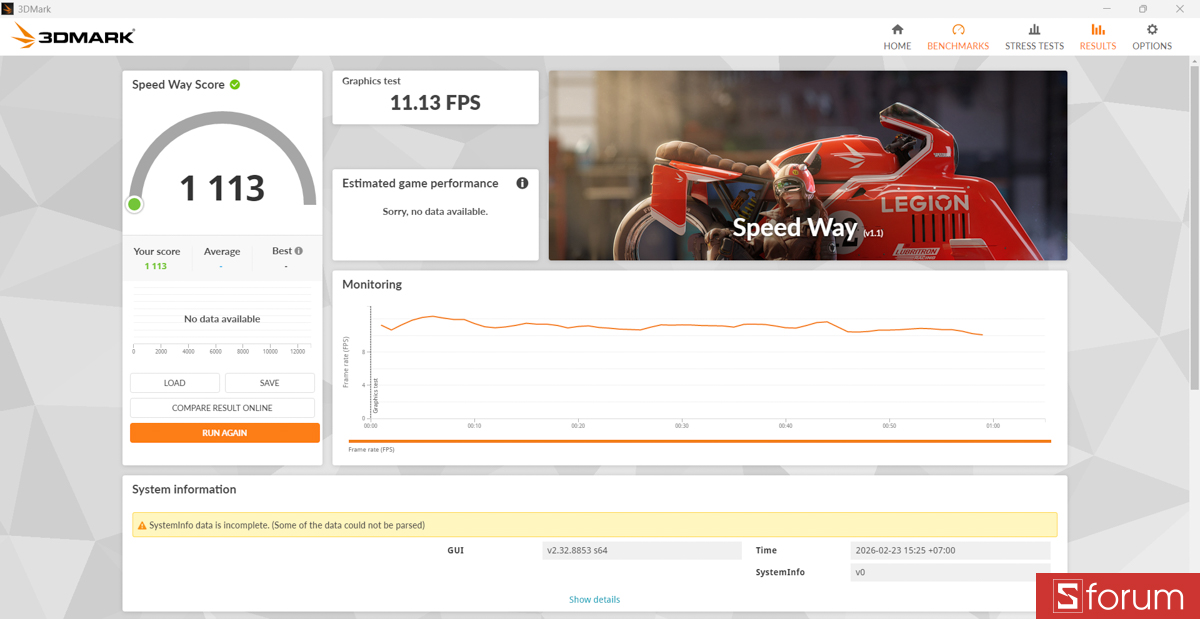Click the green handle on the score gauge
The image size is (1200, 619).
tap(134, 203)
